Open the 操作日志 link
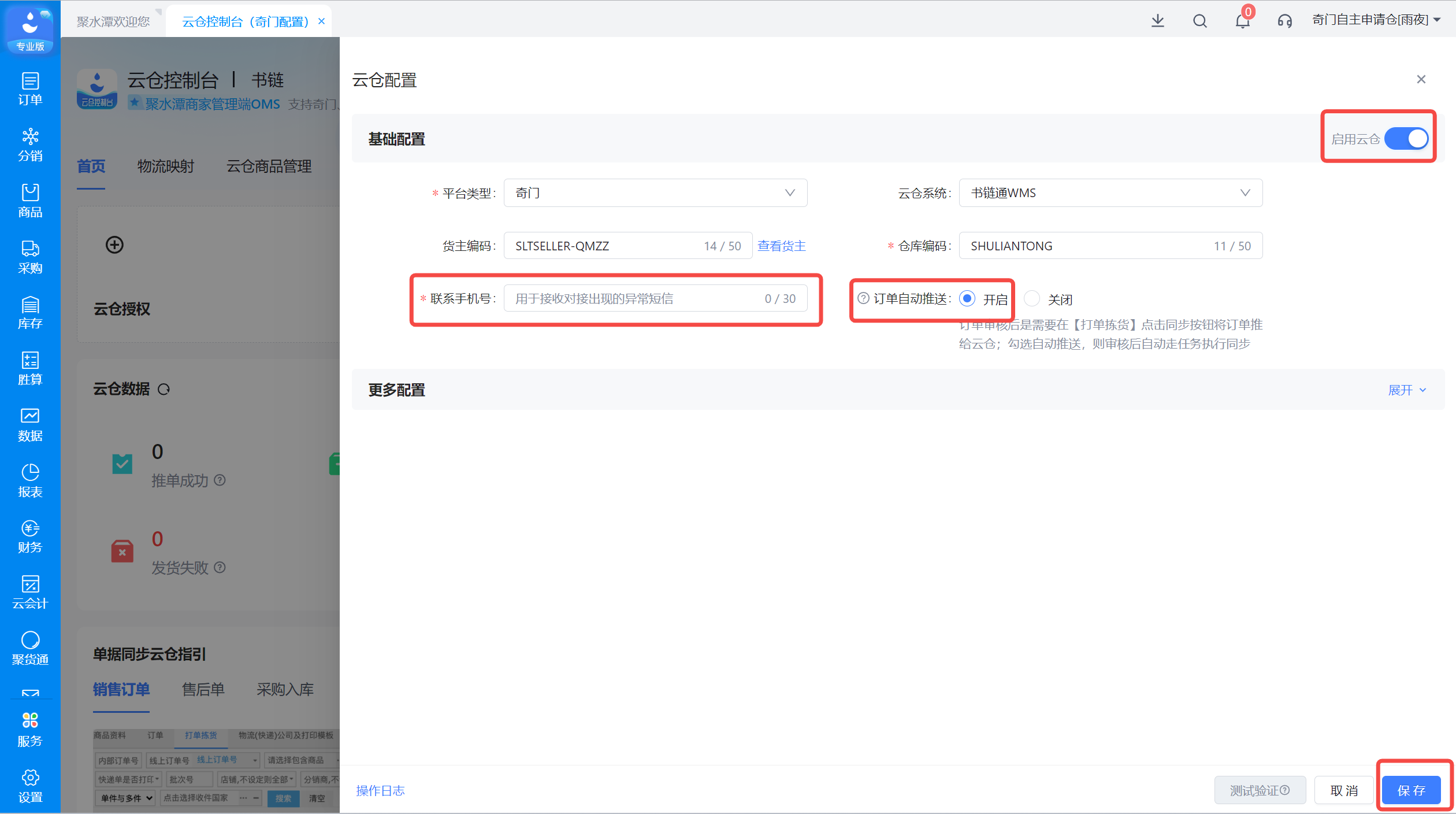1456x814 pixels. coord(380,790)
